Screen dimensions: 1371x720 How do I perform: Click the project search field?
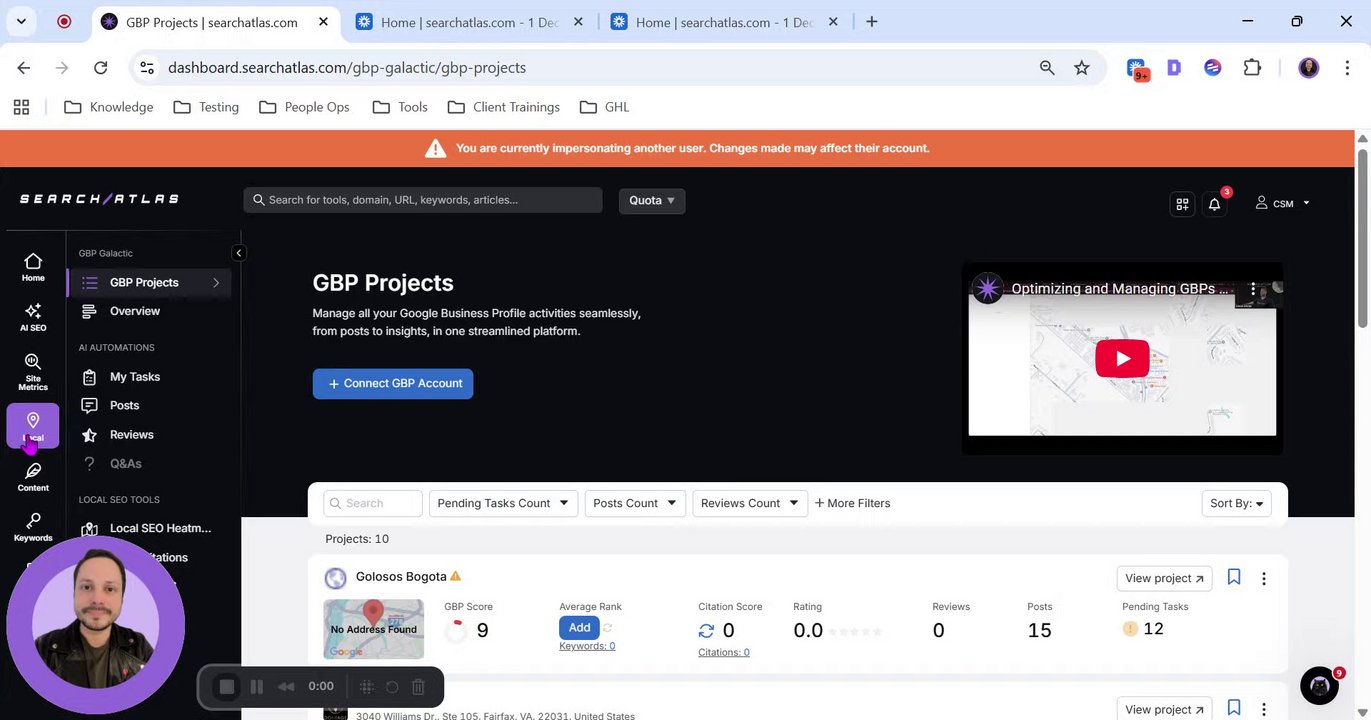(x=373, y=503)
